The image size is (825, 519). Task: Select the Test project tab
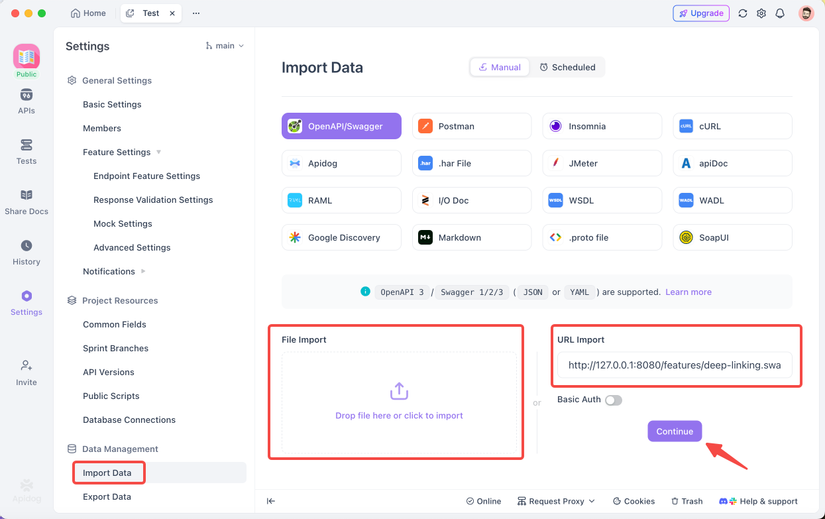click(x=150, y=13)
